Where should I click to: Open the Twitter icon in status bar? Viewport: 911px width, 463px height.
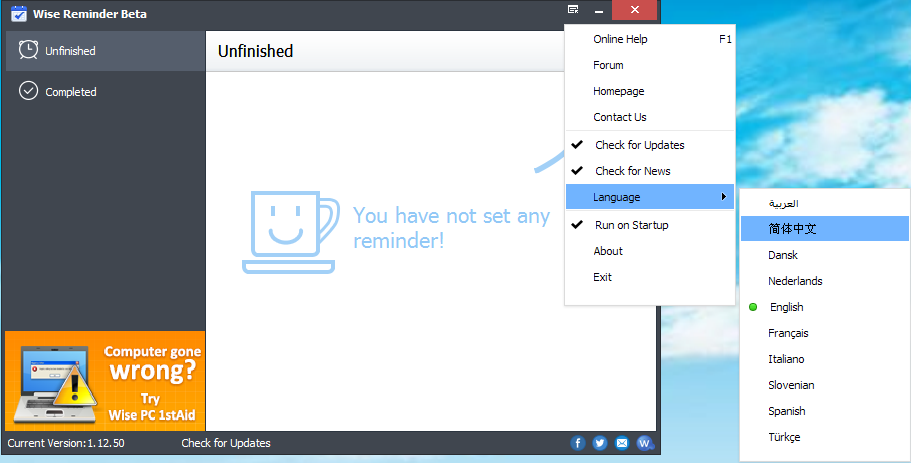click(x=600, y=443)
